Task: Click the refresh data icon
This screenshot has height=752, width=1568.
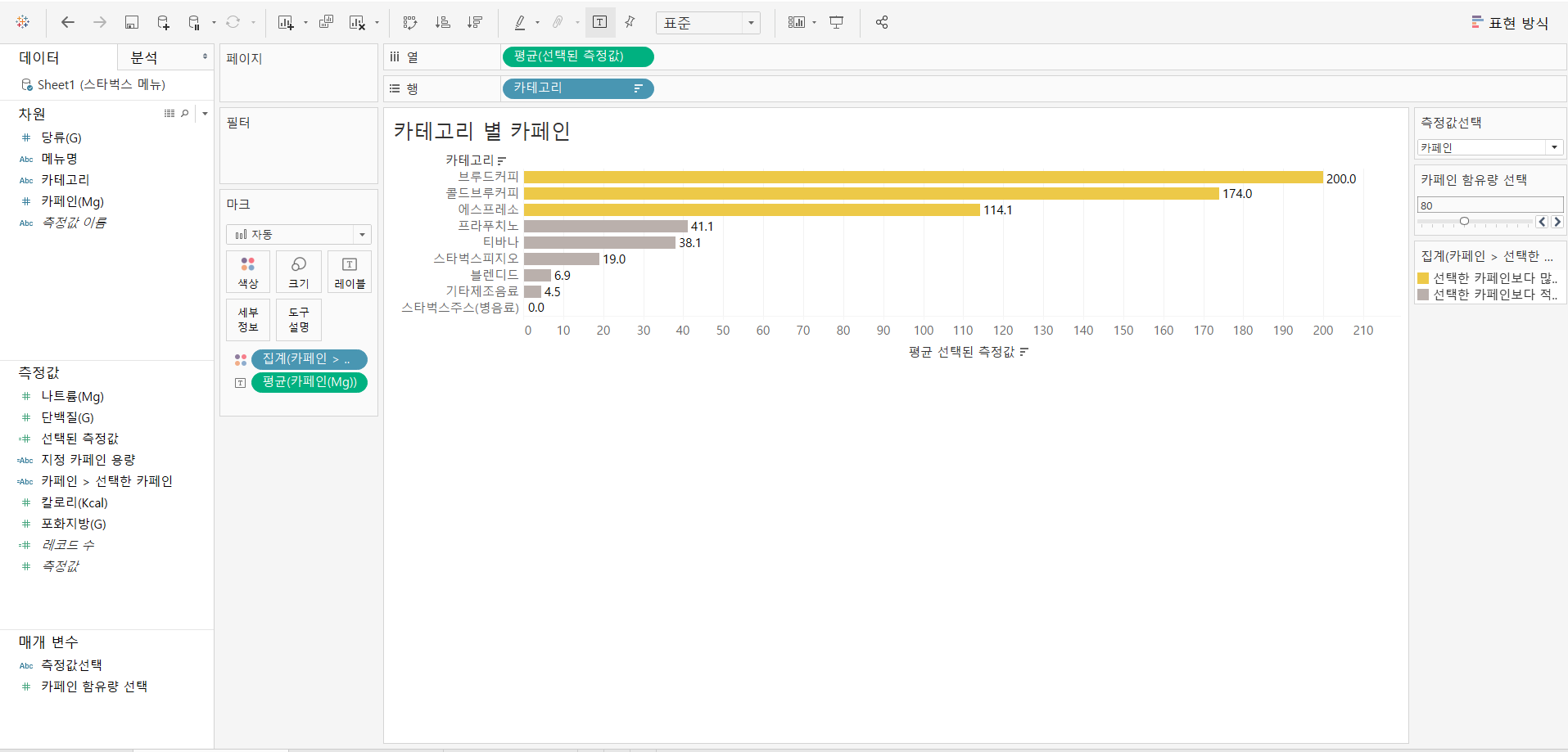Action: tap(233, 22)
